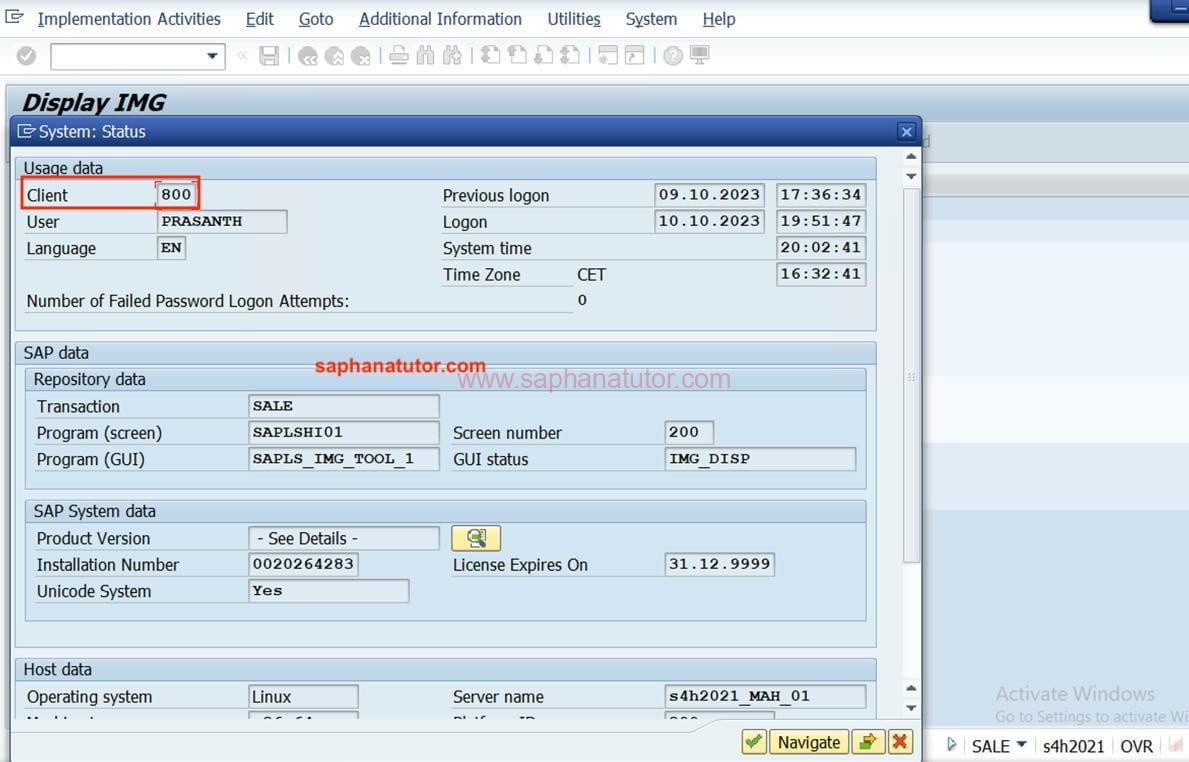
Task: Click the collapse double-chevron beside the command field
Action: point(242,55)
